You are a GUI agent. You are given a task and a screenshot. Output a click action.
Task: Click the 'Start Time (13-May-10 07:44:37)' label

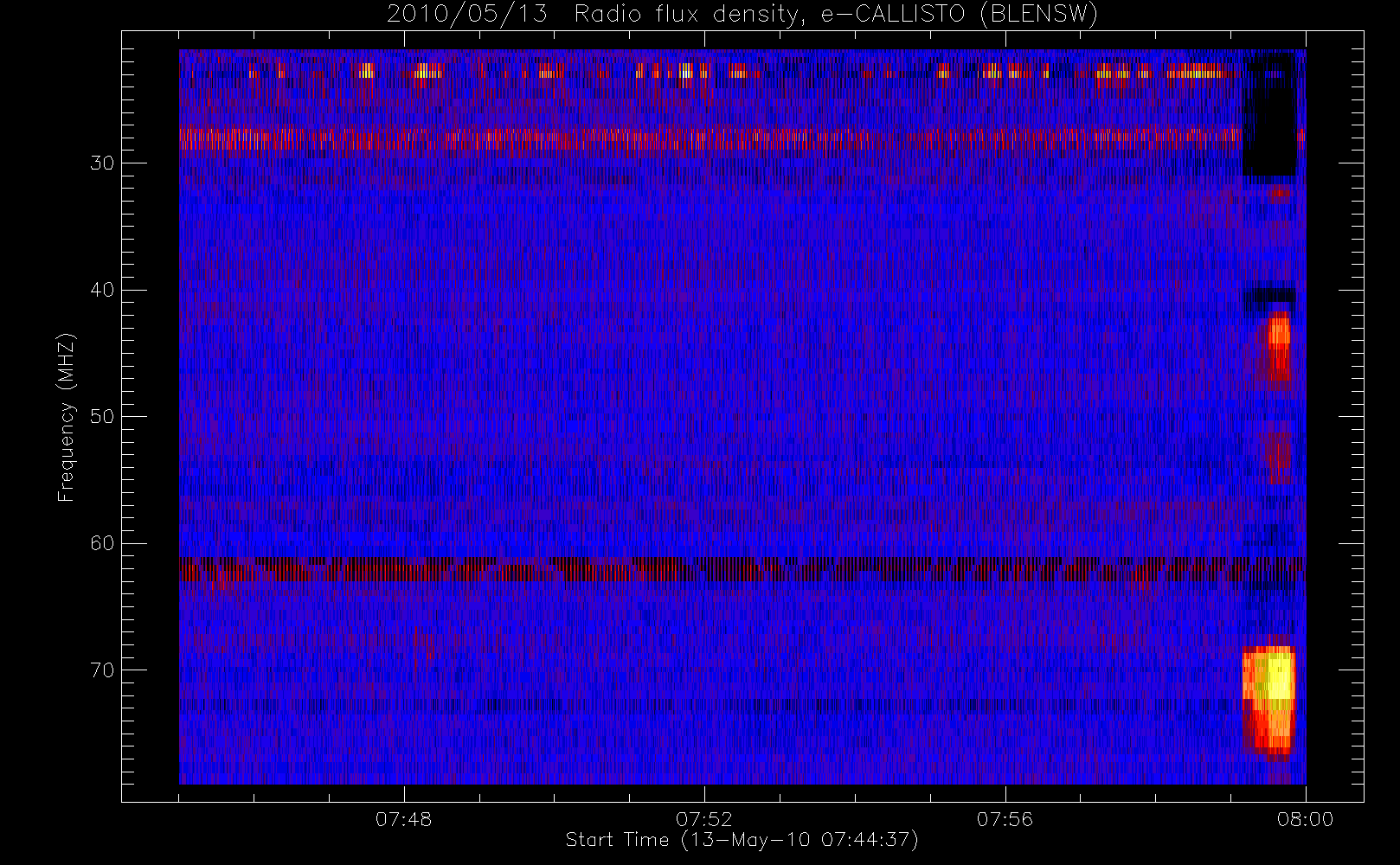point(742,840)
